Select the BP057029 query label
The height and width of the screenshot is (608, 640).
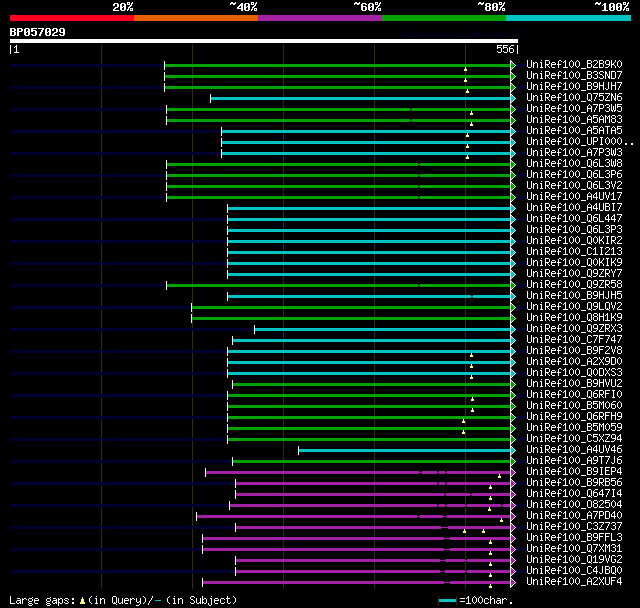click(x=38, y=32)
